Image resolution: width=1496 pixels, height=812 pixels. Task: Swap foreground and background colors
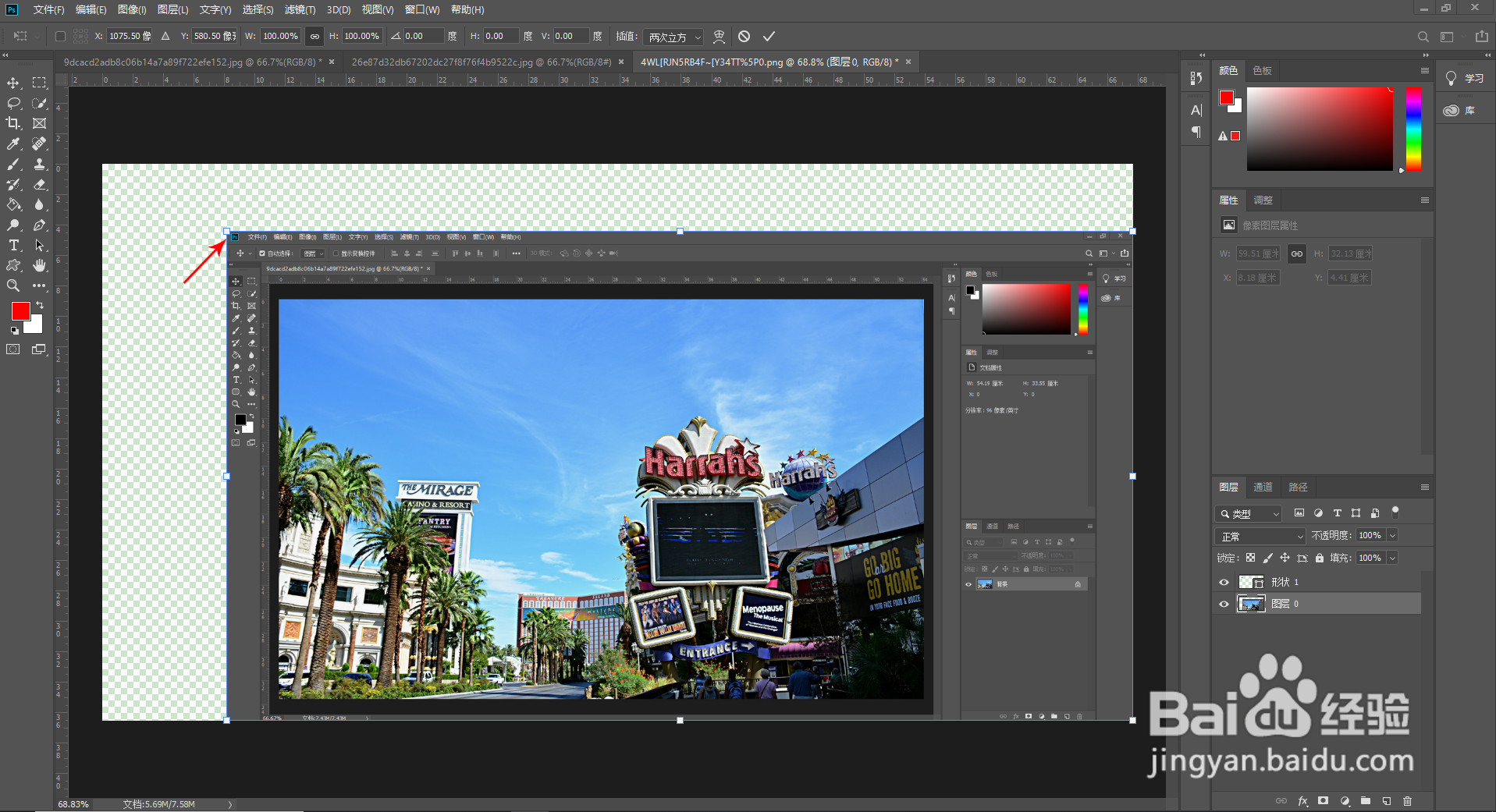(40, 305)
